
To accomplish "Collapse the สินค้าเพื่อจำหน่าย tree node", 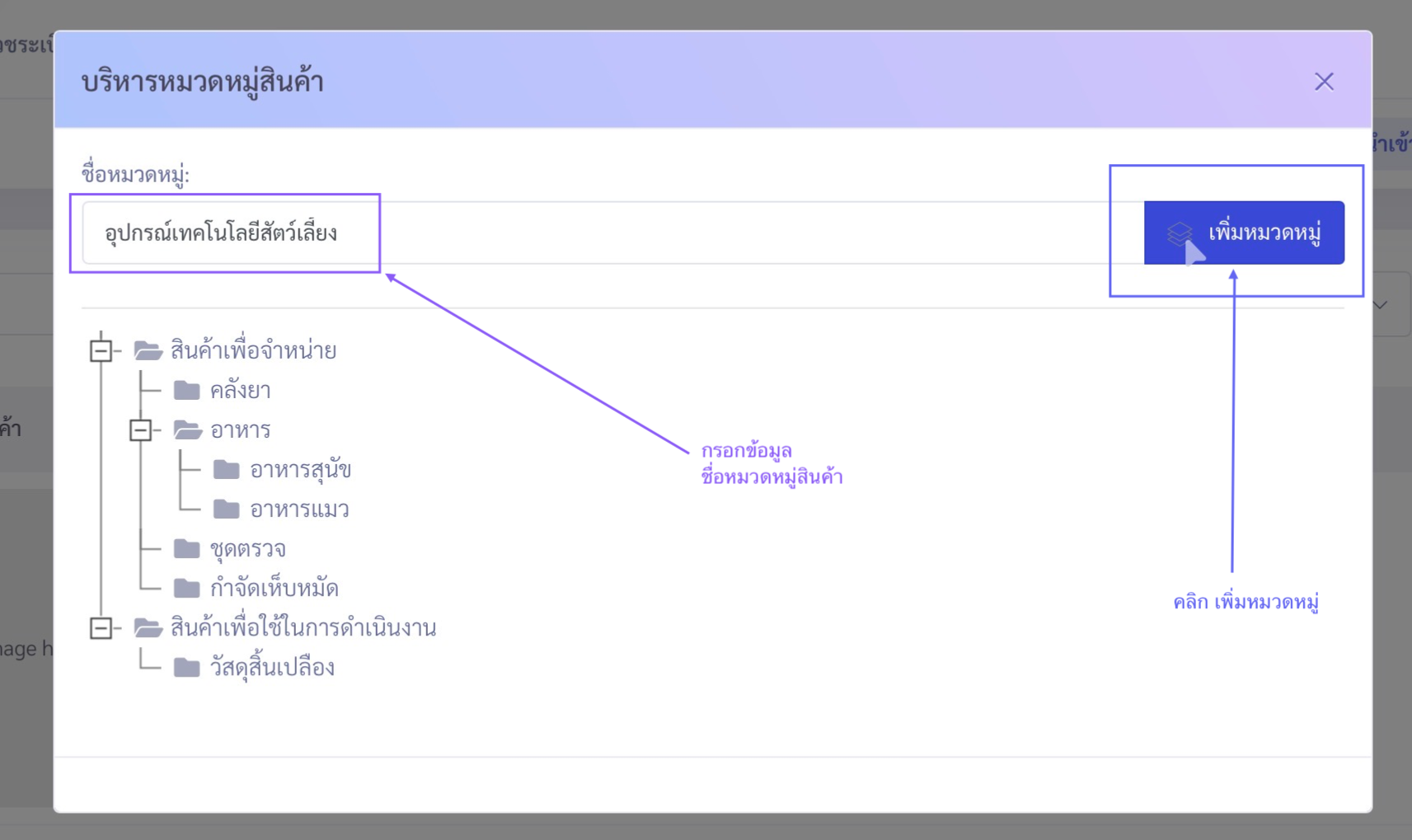I will coord(101,350).
